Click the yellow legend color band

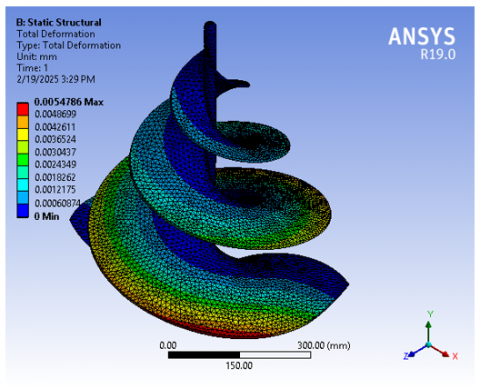[23, 134]
